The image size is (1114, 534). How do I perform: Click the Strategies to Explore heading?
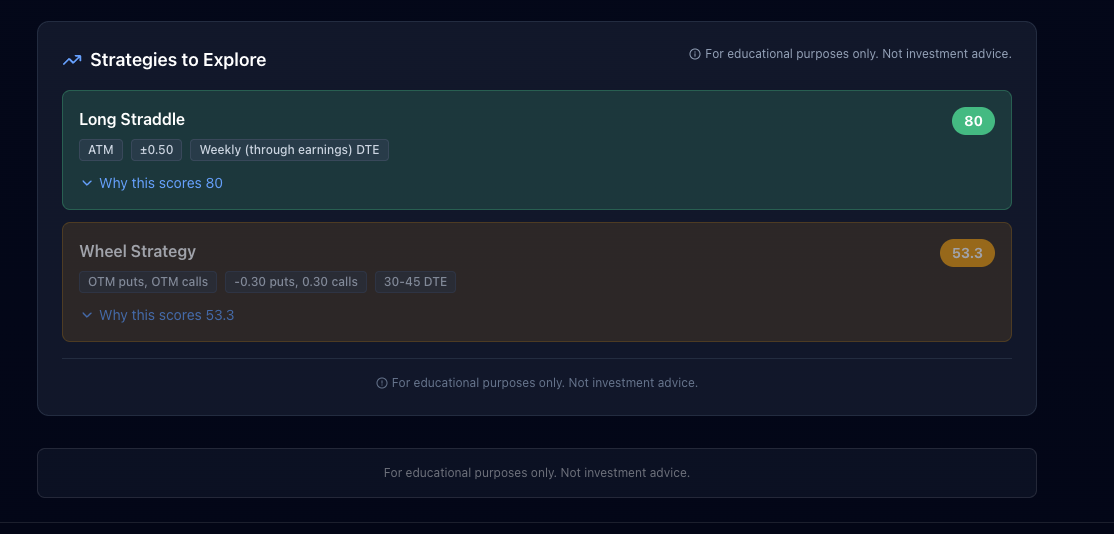click(x=178, y=60)
